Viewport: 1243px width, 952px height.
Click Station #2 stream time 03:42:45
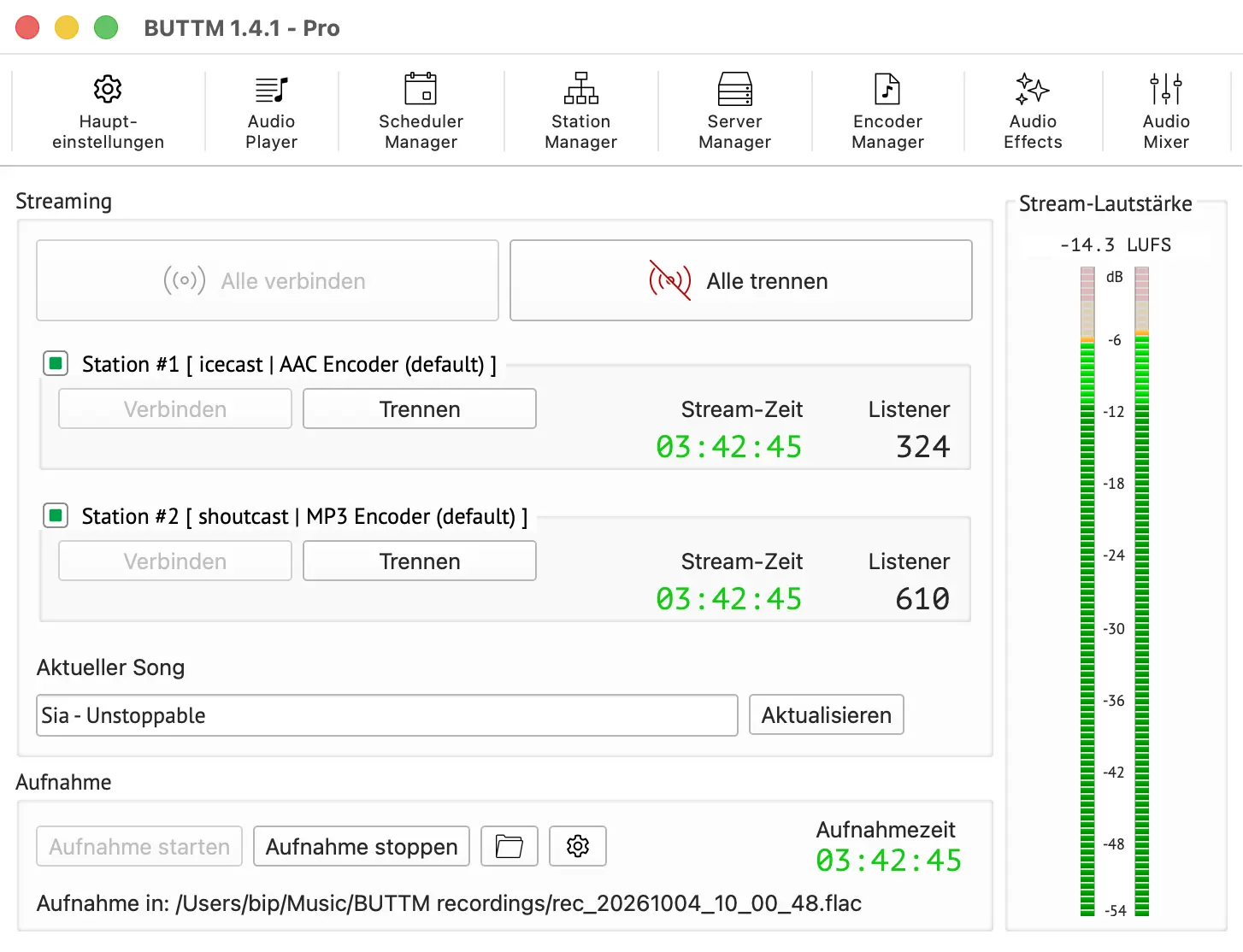[x=729, y=599]
